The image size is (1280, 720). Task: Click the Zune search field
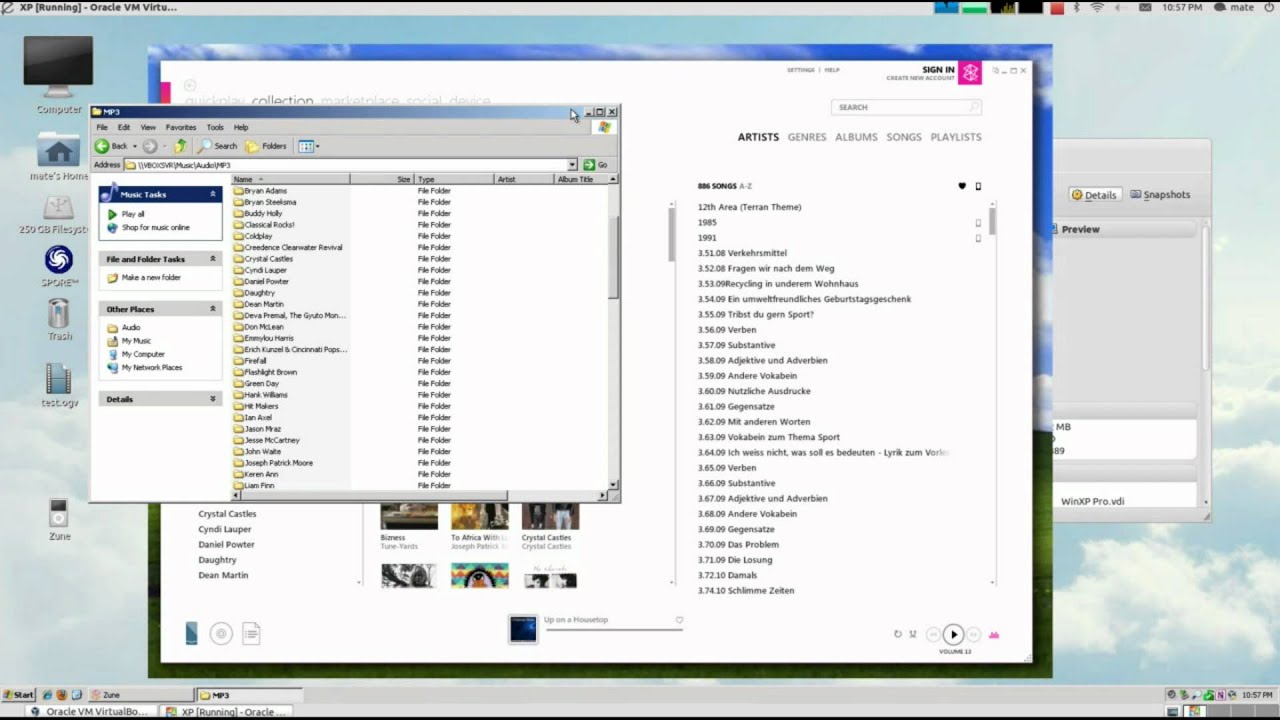pyautogui.click(x=906, y=107)
